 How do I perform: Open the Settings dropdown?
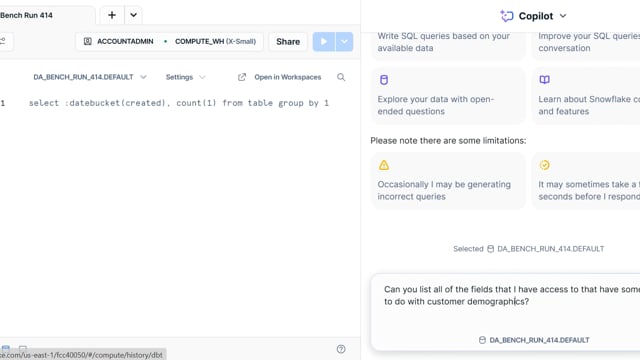pyautogui.click(x=185, y=77)
